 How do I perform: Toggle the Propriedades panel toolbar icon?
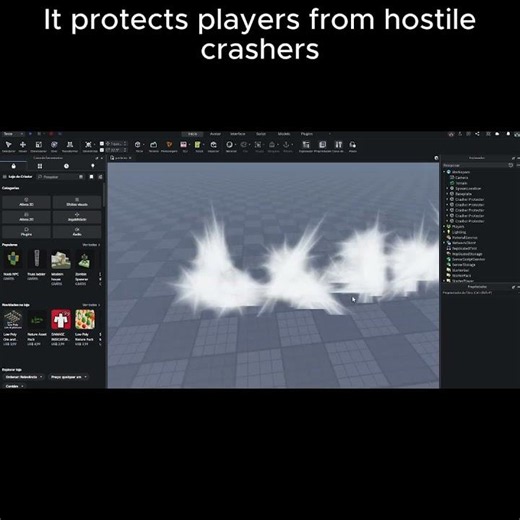click(x=322, y=145)
